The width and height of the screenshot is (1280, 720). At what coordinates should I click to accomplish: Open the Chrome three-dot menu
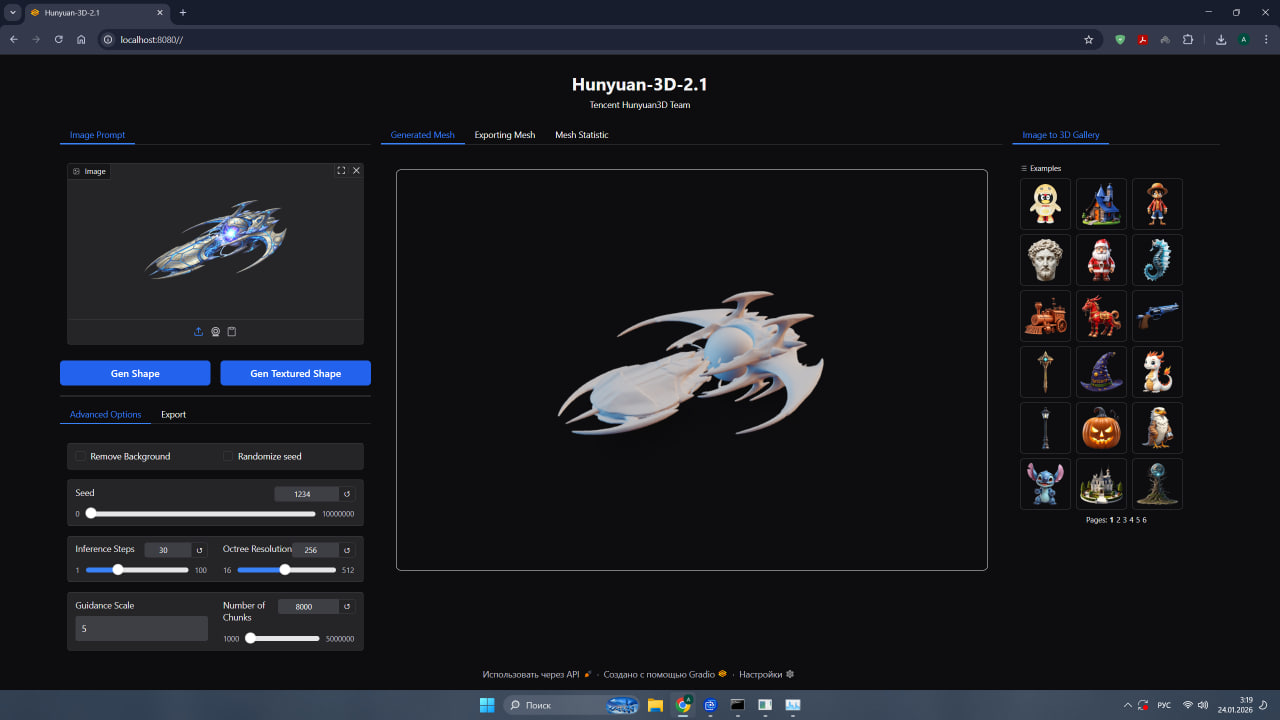click(x=1266, y=40)
